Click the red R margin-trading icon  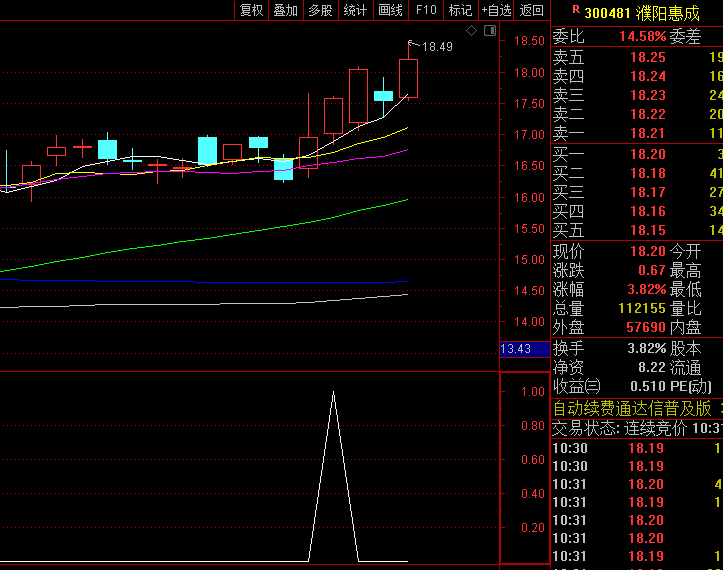pyautogui.click(x=576, y=11)
